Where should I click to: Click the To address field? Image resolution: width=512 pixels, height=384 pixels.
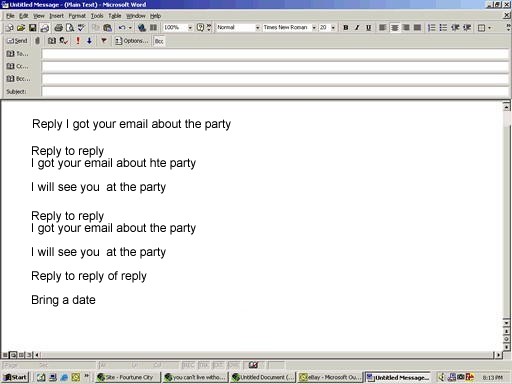click(275, 54)
